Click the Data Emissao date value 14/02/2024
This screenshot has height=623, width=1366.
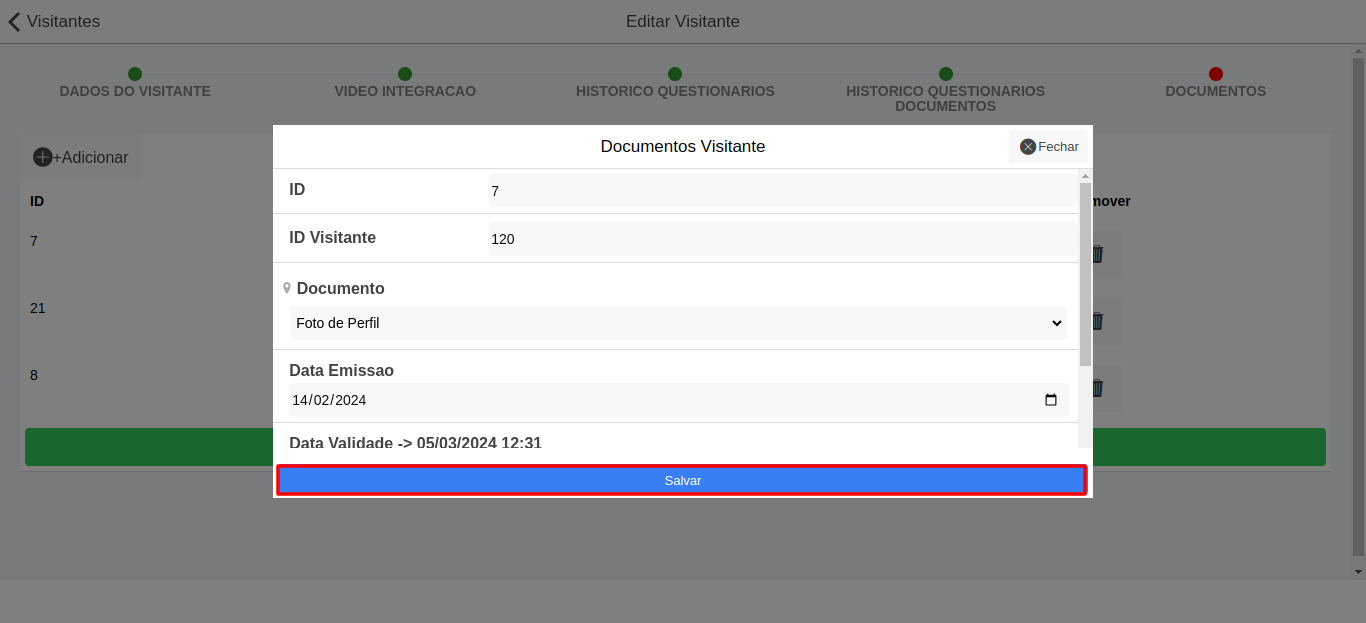[x=330, y=400]
